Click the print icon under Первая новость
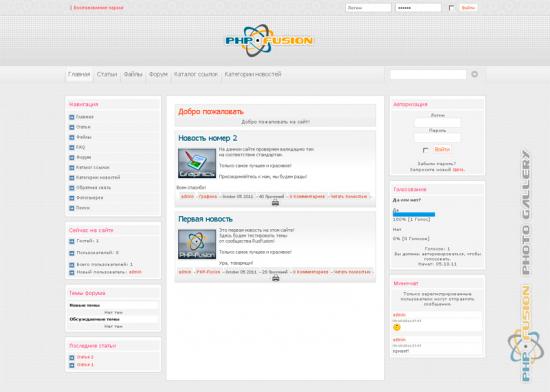Screen dimensions: 550x392 point(276,278)
